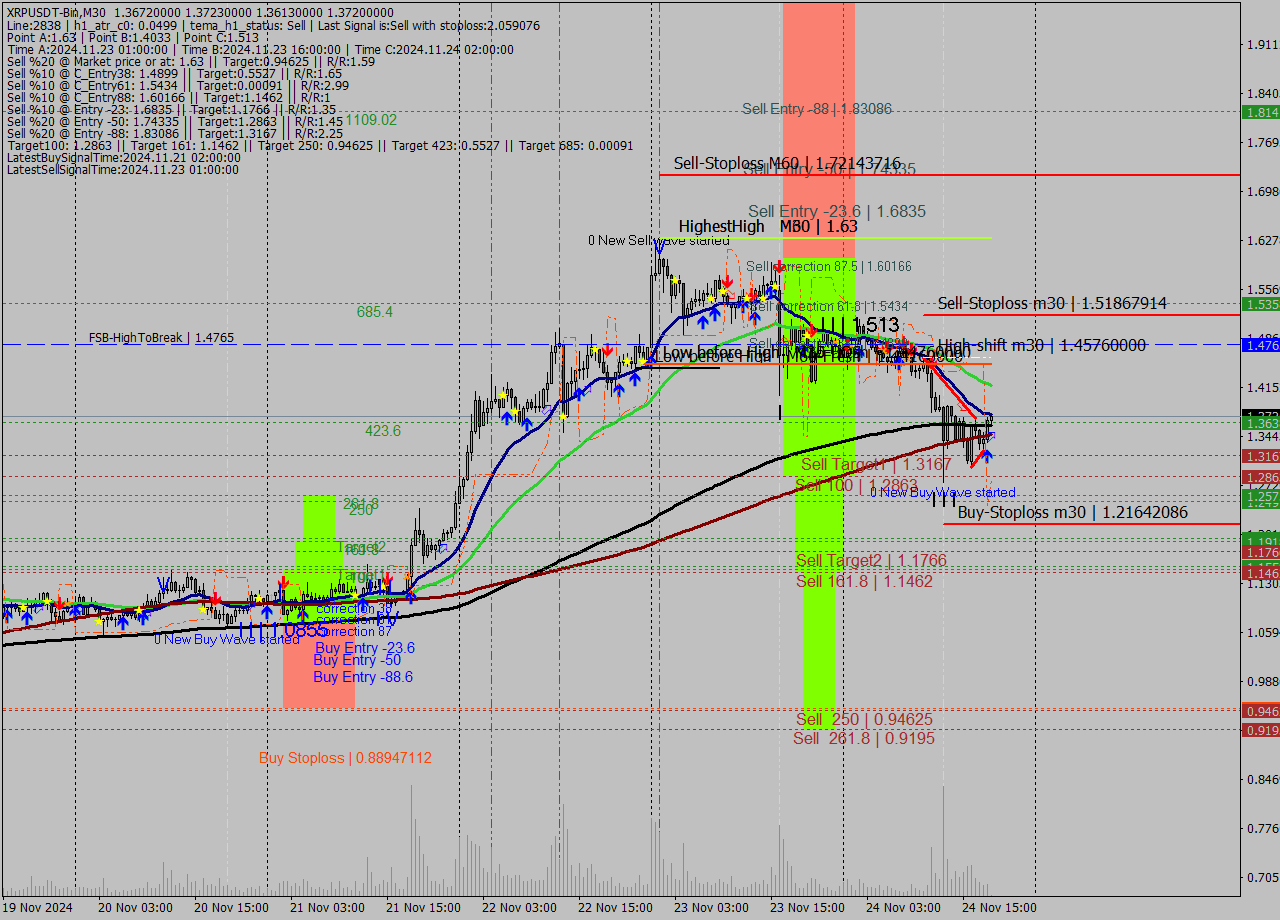This screenshot has width=1280, height=920.
Task: Click the '0 New Sell wave started' text
Action: click(659, 241)
